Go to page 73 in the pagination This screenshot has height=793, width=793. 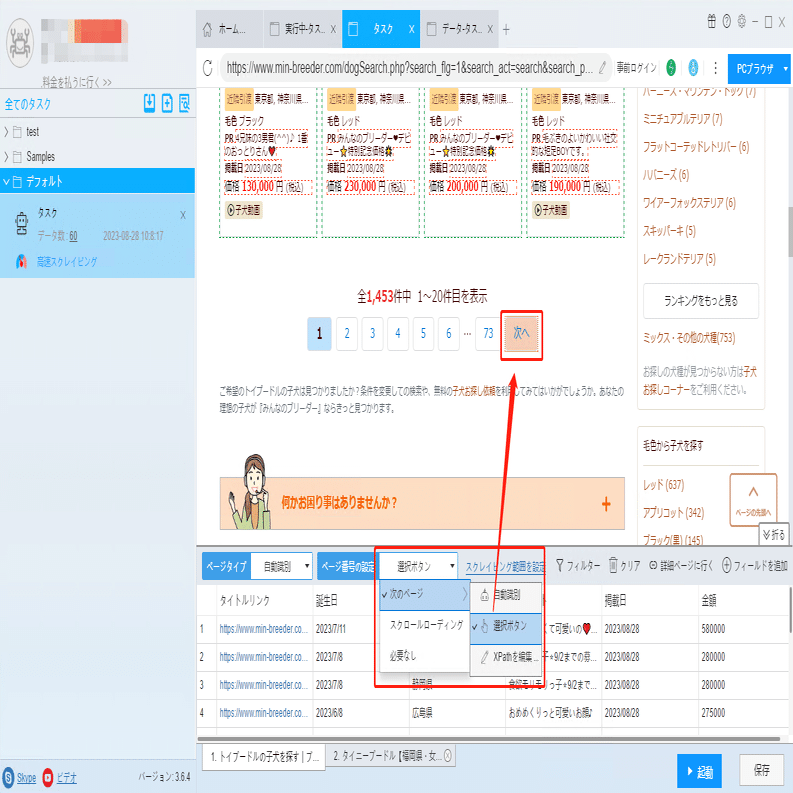[488, 333]
